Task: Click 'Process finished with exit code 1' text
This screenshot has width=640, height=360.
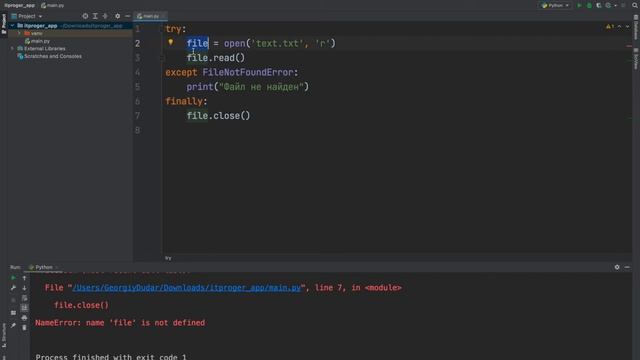Action: [111, 357]
